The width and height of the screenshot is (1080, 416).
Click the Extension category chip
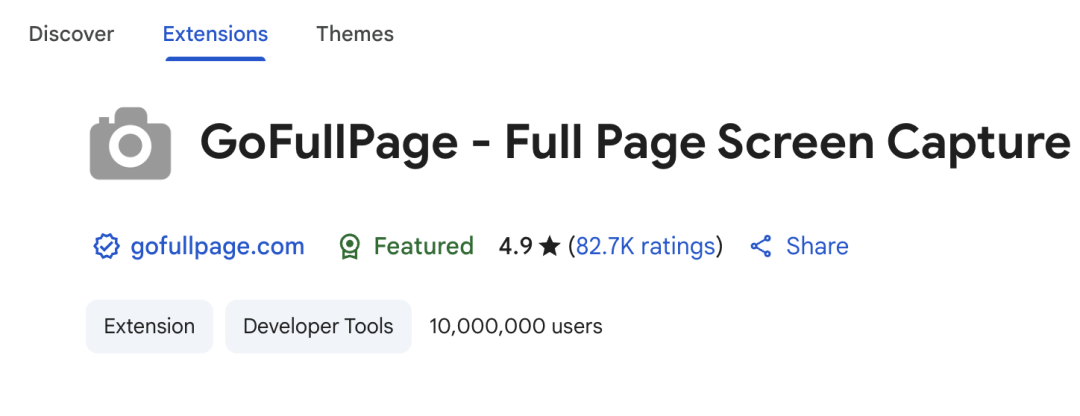[149, 326]
